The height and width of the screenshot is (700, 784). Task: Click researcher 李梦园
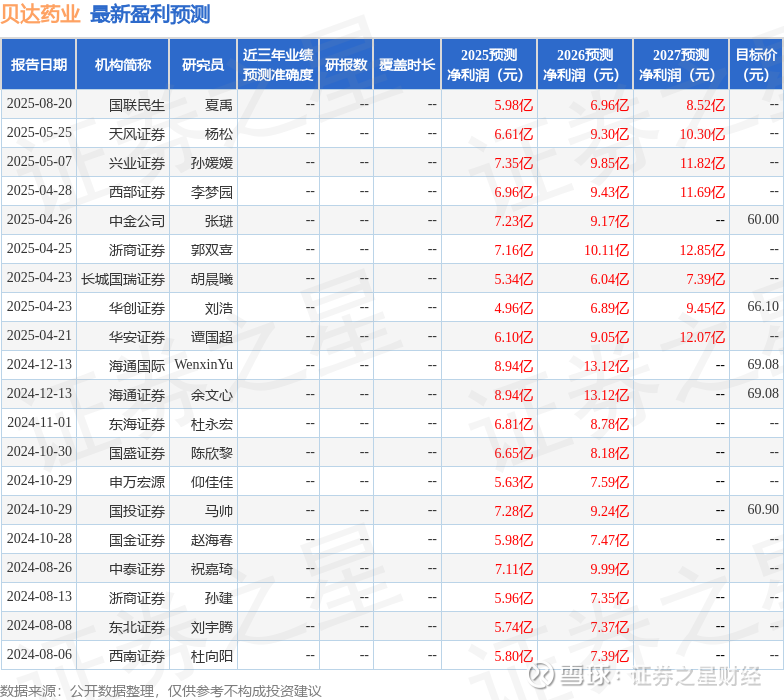click(x=212, y=192)
